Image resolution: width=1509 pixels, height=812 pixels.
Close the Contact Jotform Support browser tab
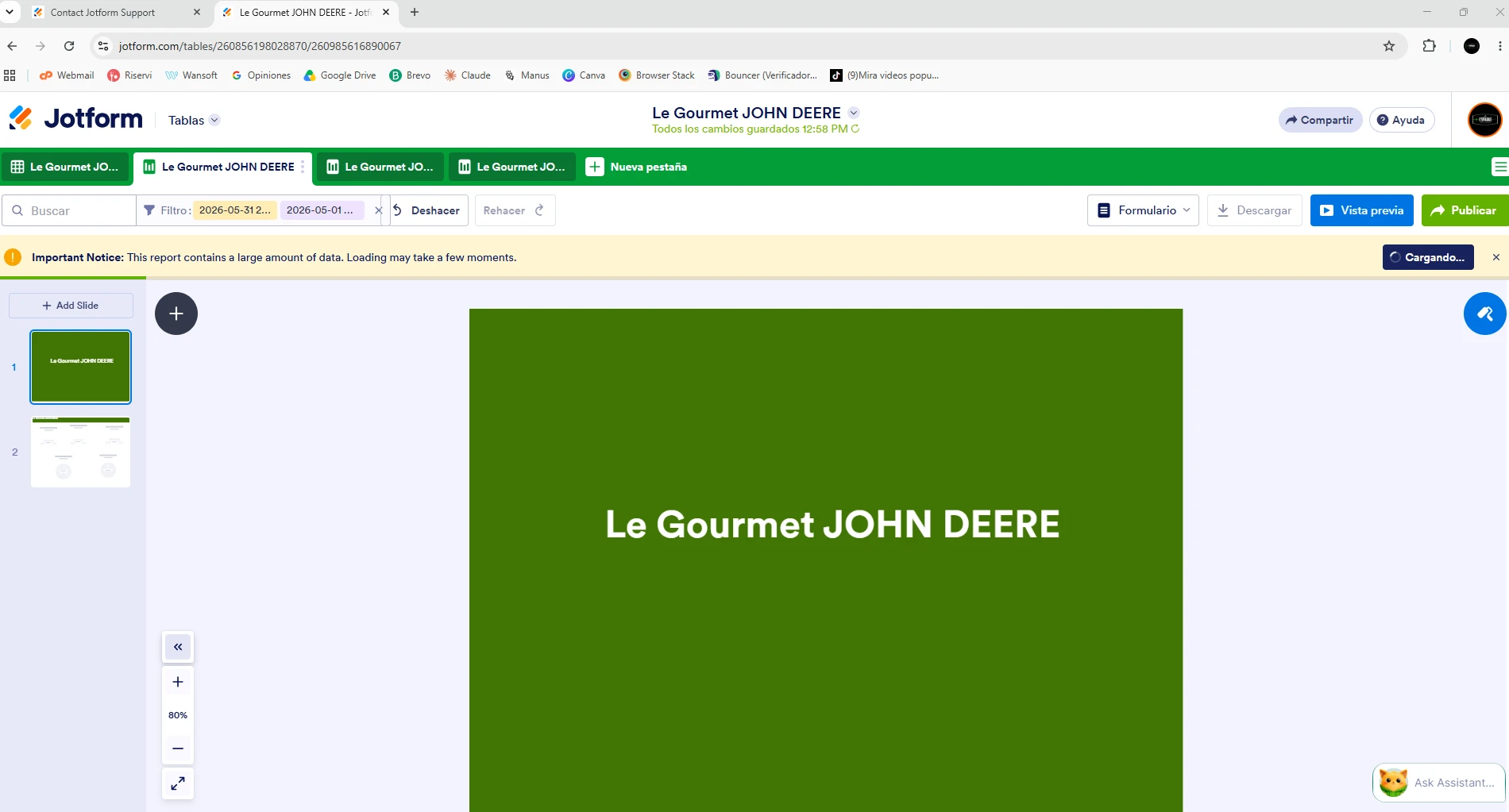[x=197, y=13]
